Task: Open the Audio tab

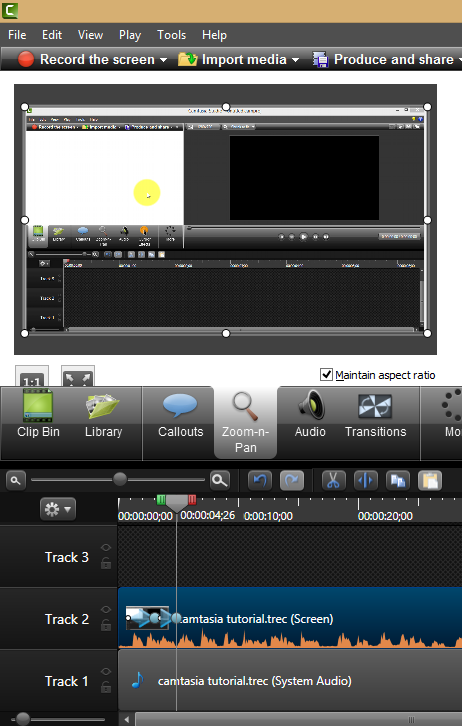Action: click(310, 415)
